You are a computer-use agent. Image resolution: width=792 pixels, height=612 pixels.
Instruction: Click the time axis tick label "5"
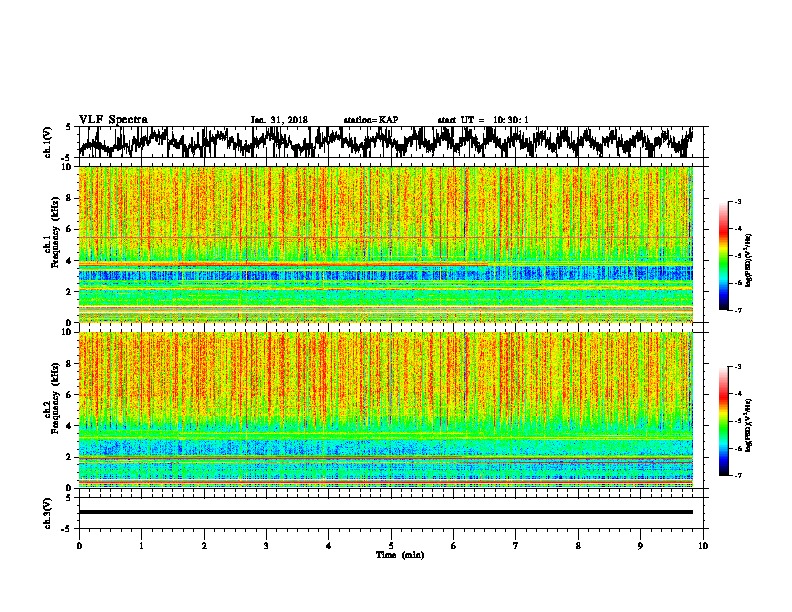[x=391, y=546]
